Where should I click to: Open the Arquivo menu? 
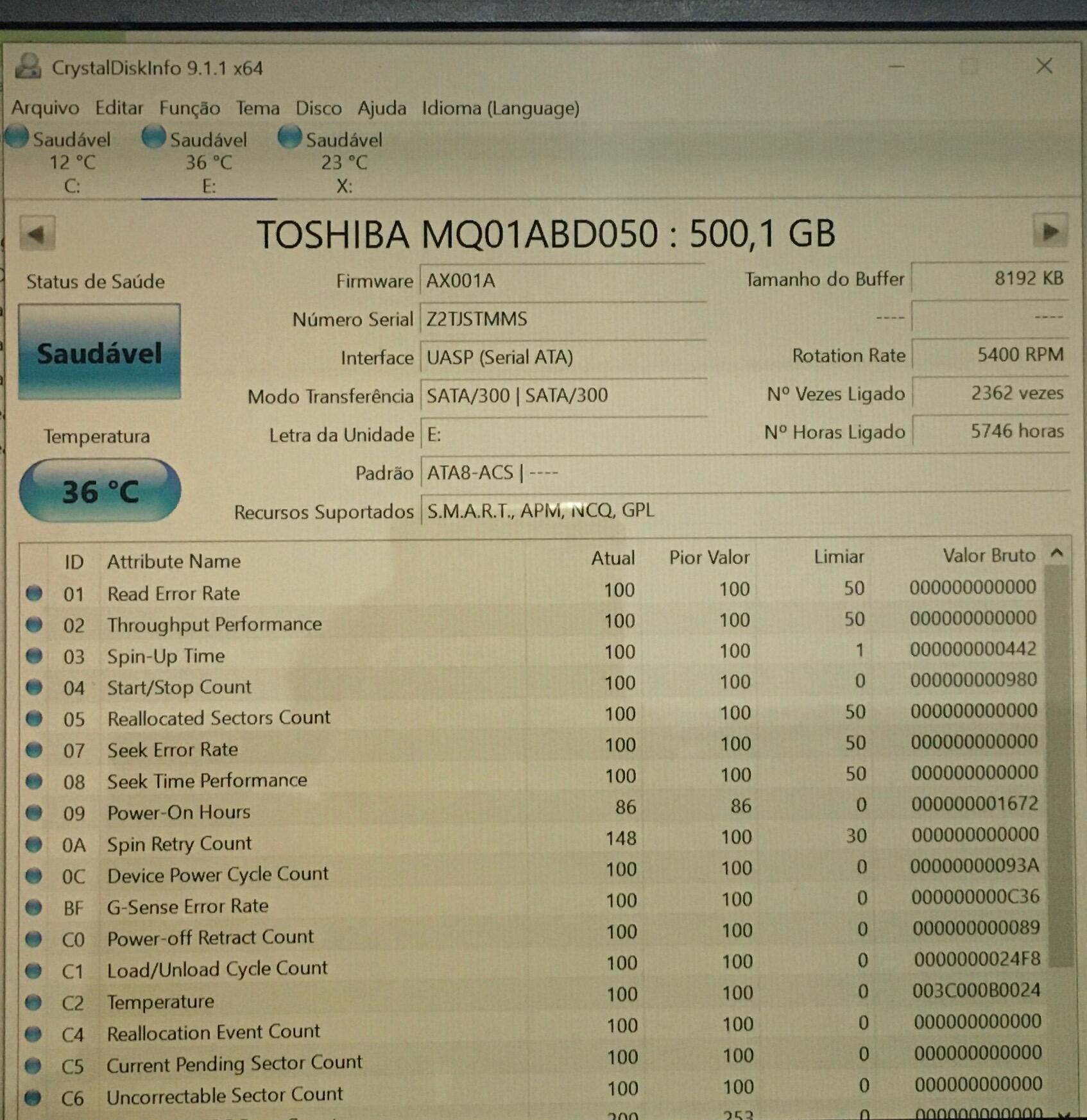pyautogui.click(x=45, y=108)
